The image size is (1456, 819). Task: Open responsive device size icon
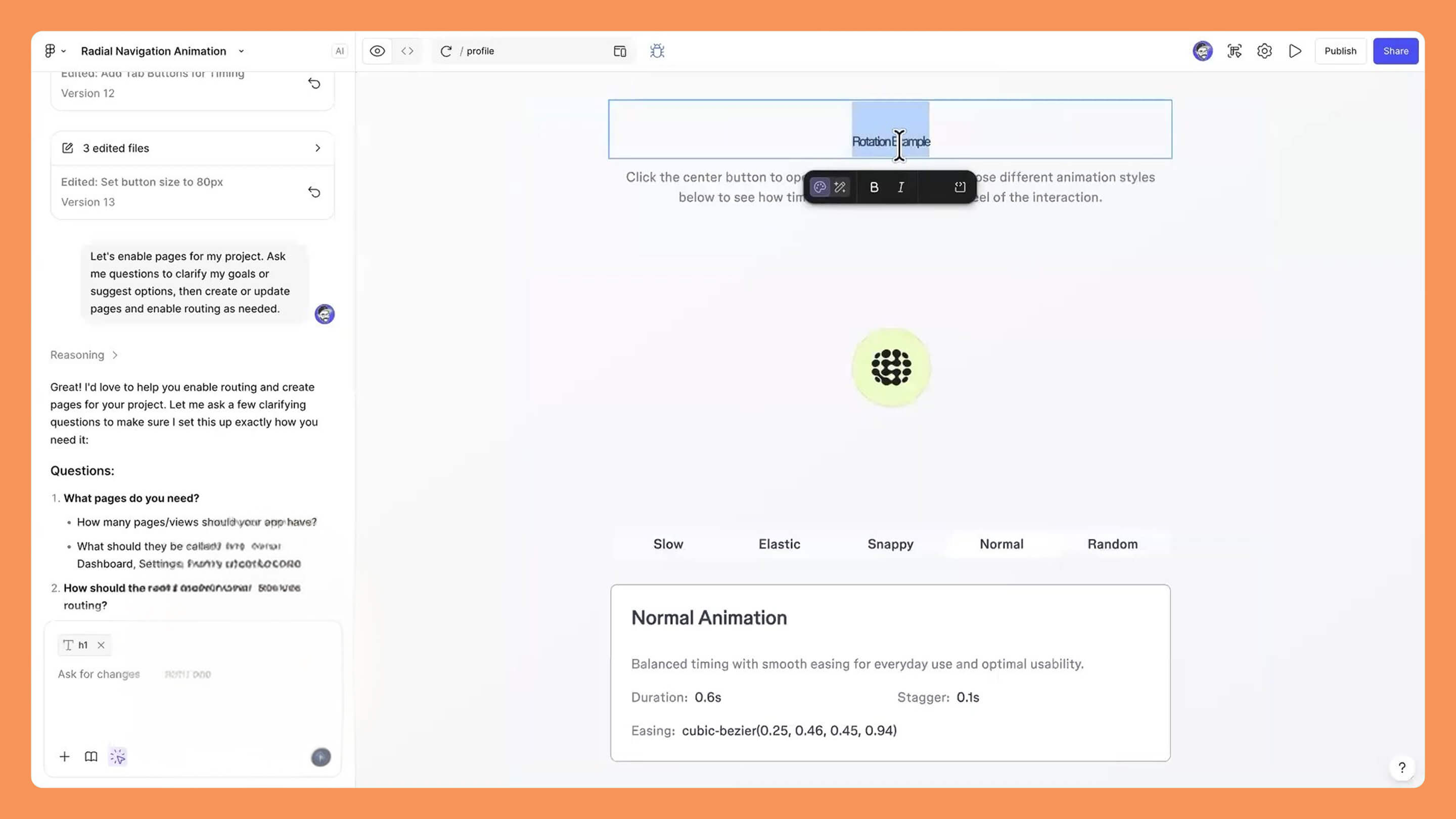click(x=619, y=51)
